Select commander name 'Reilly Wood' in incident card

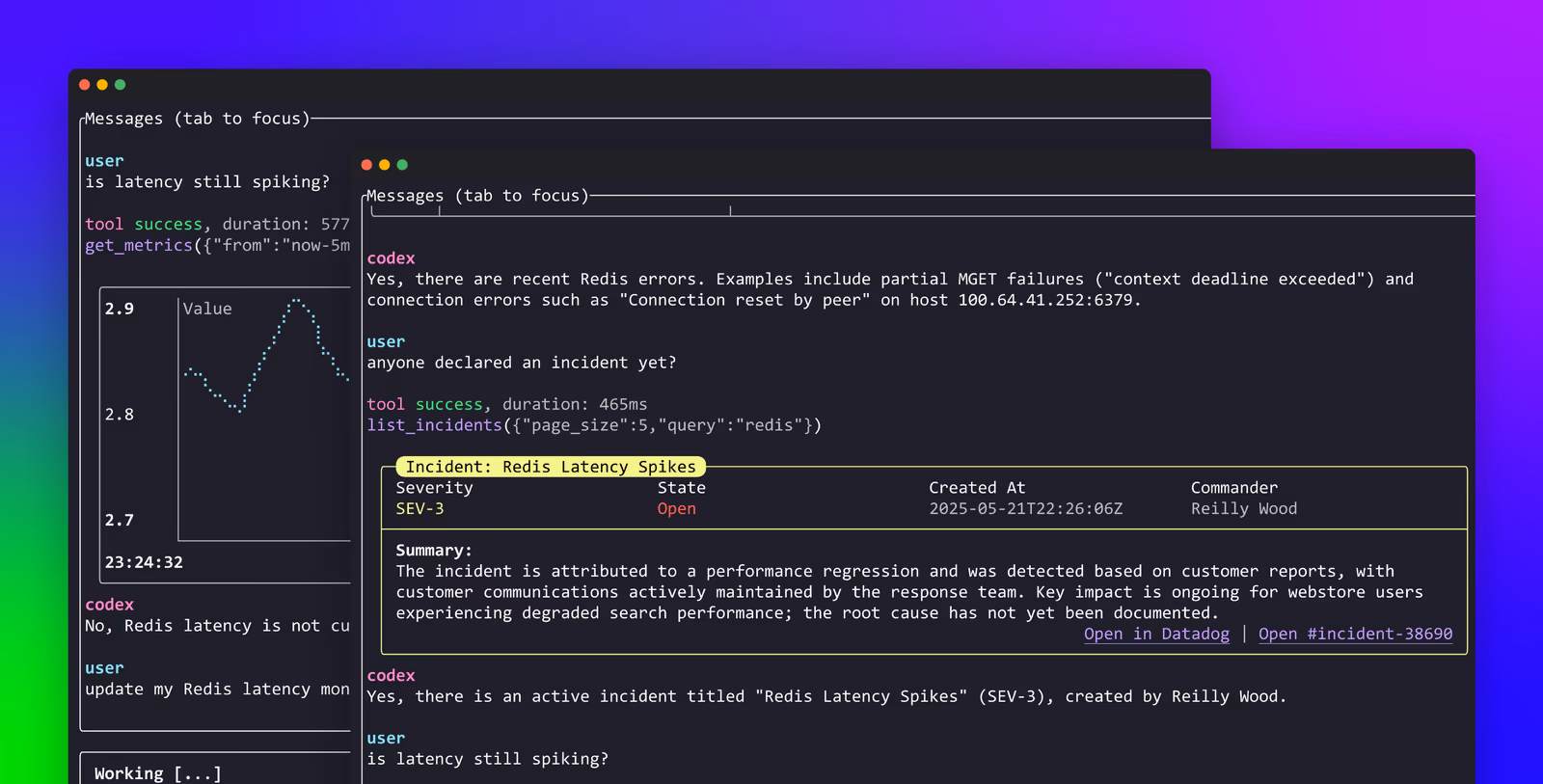[1244, 508]
